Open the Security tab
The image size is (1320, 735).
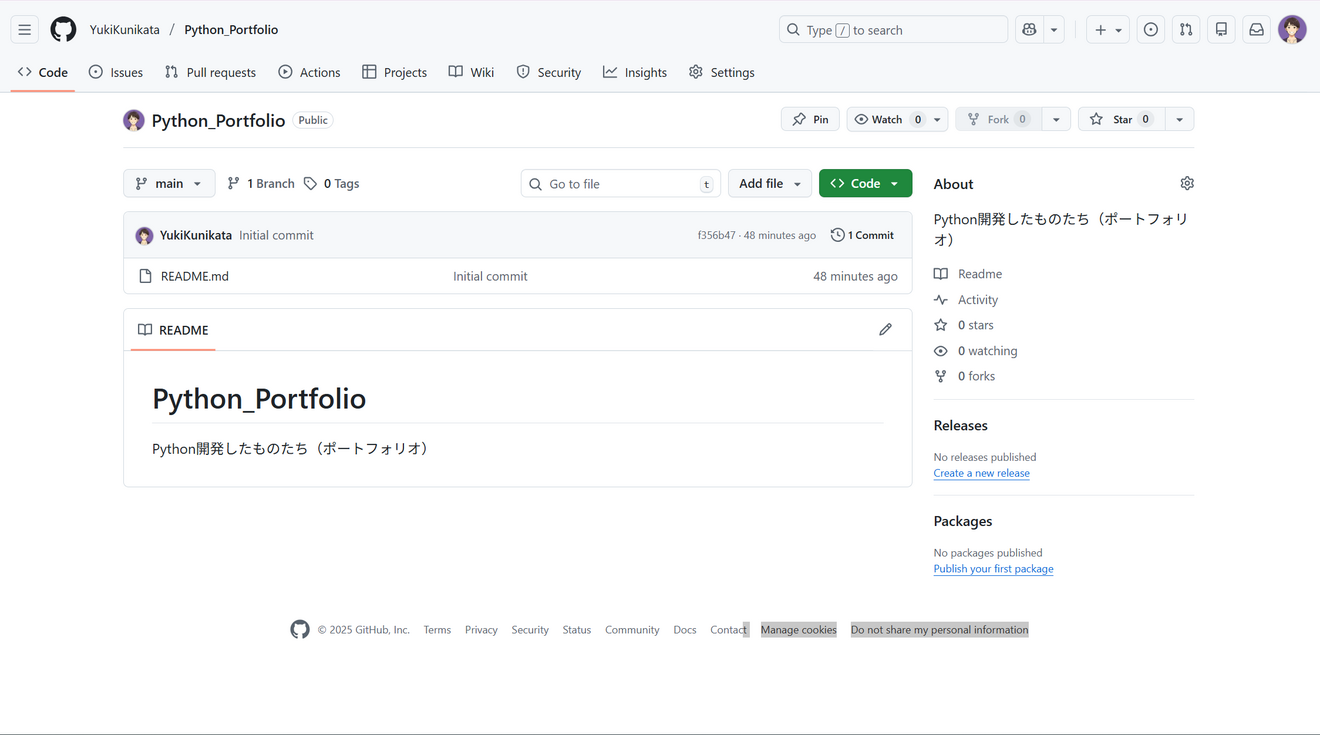pos(548,72)
